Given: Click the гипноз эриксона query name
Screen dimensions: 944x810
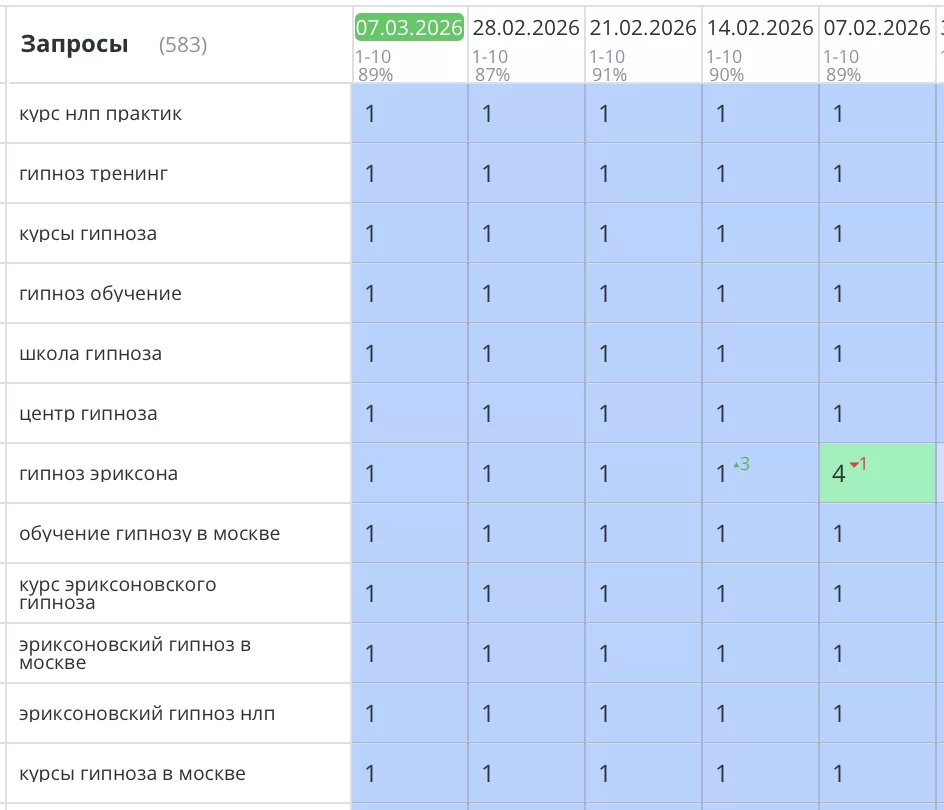Looking at the screenshot, I should (98, 474).
